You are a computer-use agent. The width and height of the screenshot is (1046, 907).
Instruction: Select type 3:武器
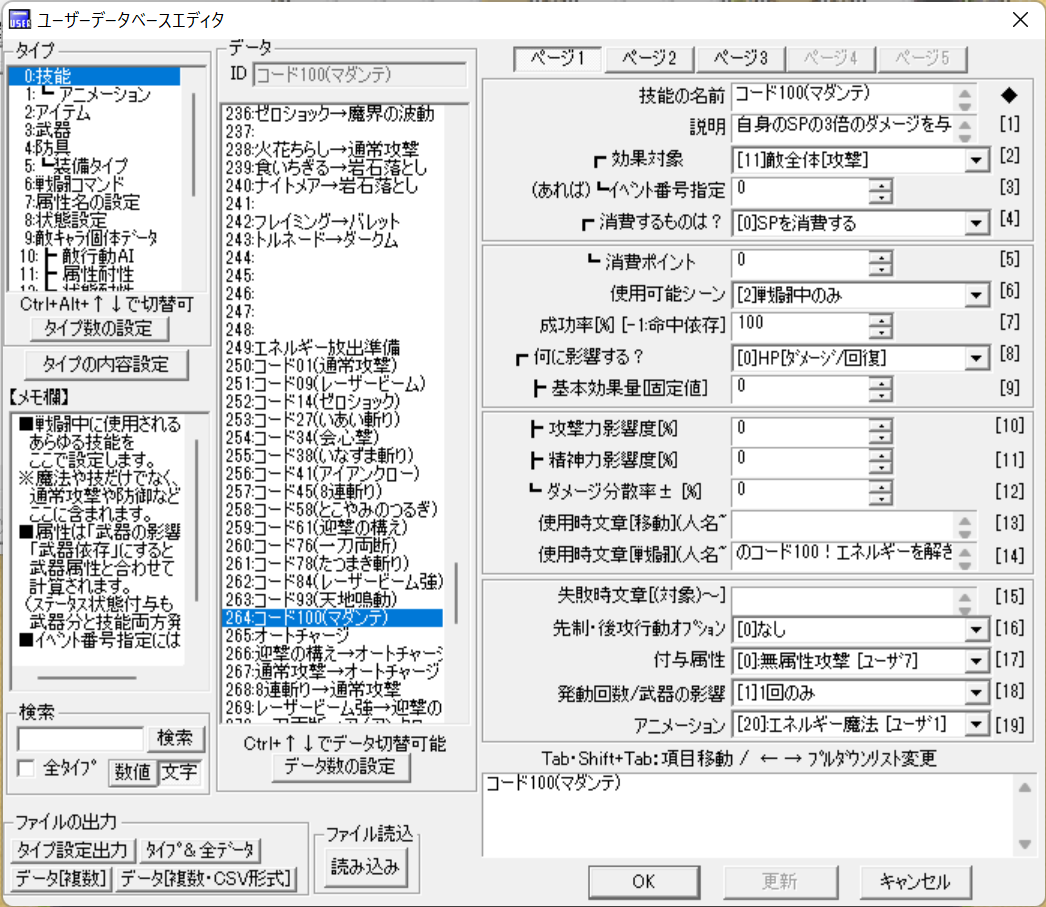click(x=95, y=131)
